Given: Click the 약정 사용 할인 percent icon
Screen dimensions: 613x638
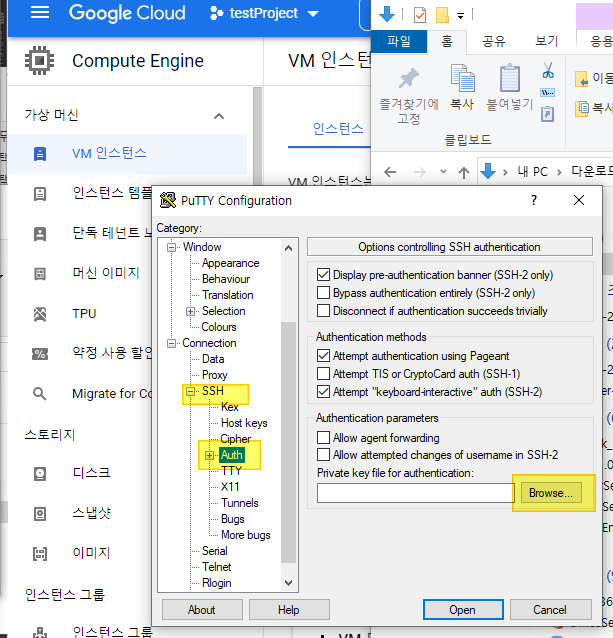Looking at the screenshot, I should 40,354.
